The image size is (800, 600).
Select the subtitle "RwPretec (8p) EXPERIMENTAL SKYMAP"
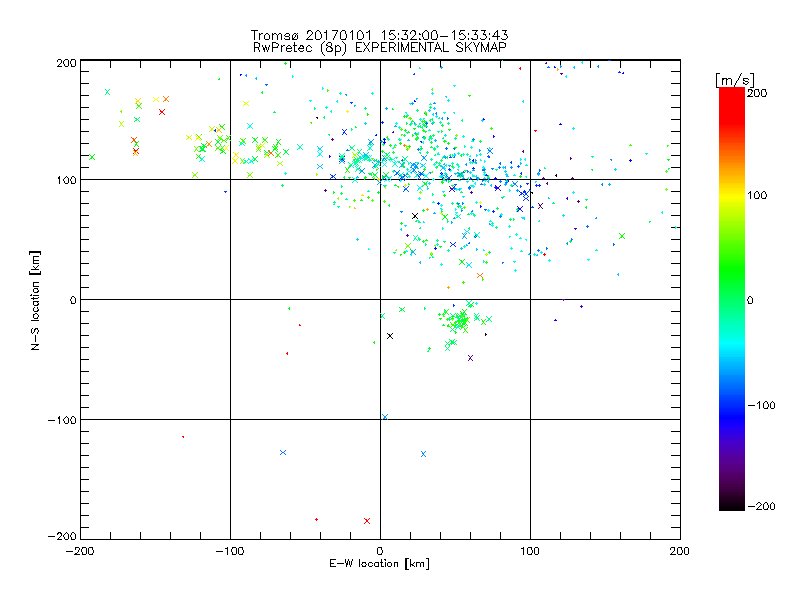[380, 48]
